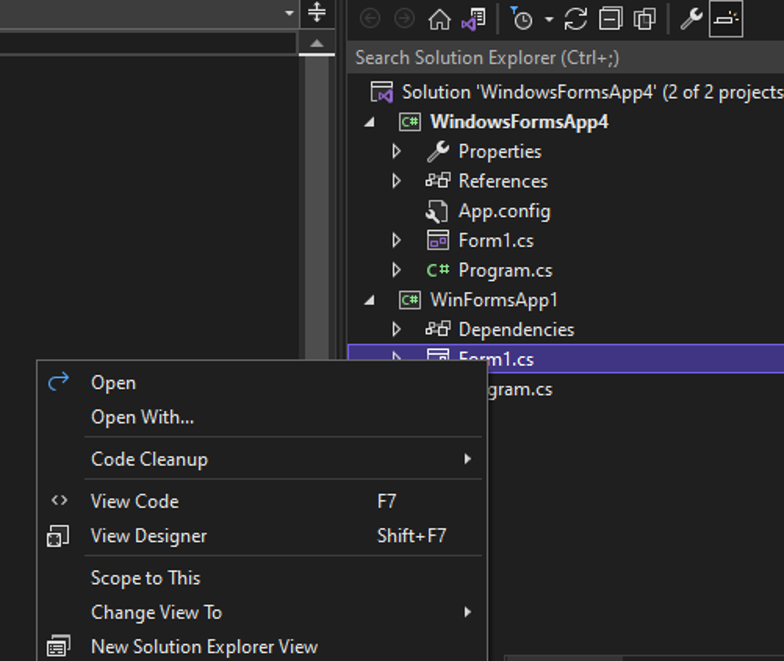Switch between solutions and folder views icon

point(474,20)
